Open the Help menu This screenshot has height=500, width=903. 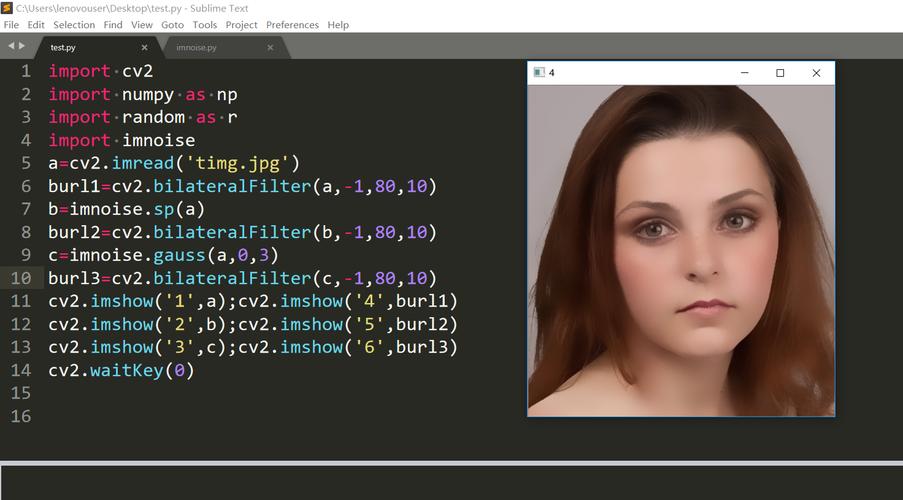(x=338, y=24)
